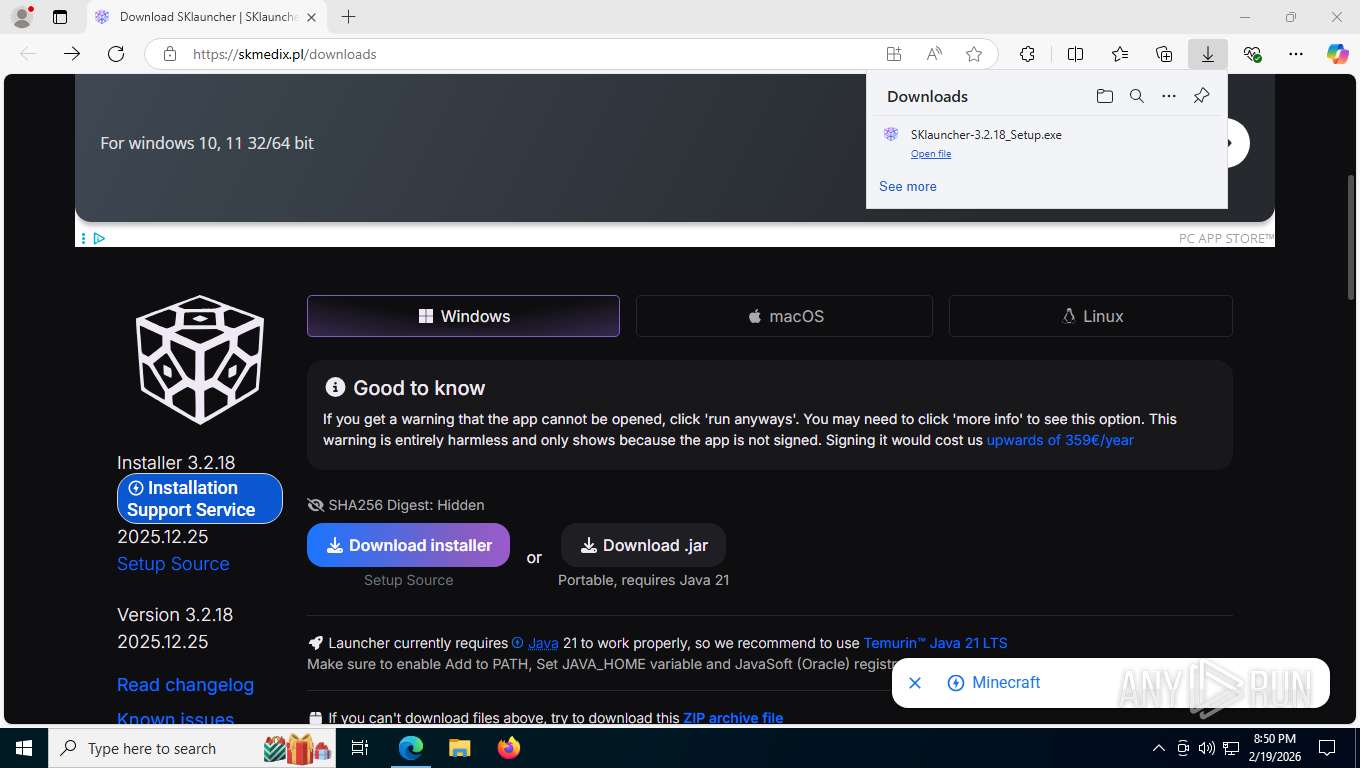Screen dimensions: 1360x768
Task: Click SHA256 Digest Hidden eye icon
Action: (316, 505)
